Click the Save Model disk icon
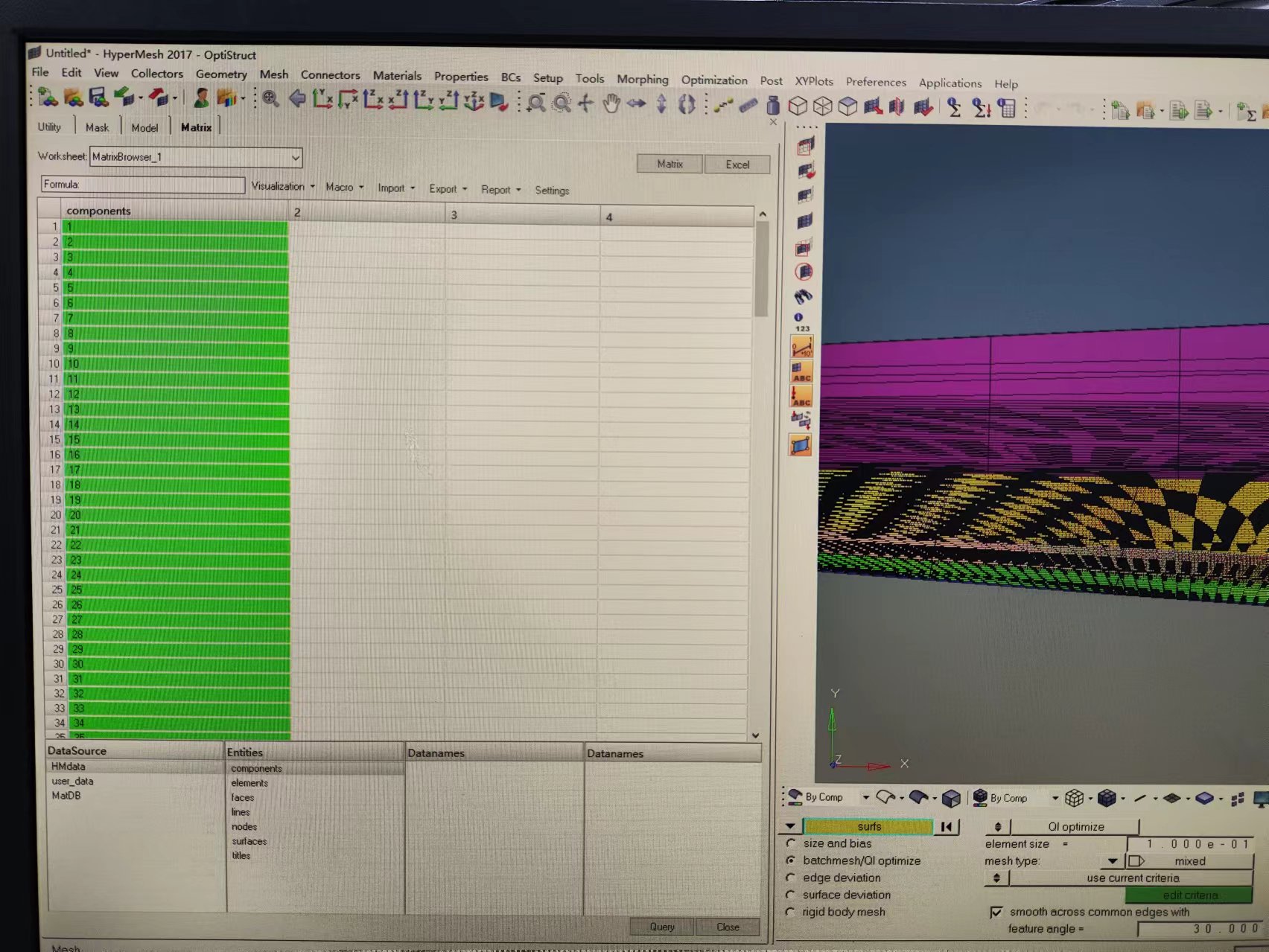1269x952 pixels. click(98, 97)
